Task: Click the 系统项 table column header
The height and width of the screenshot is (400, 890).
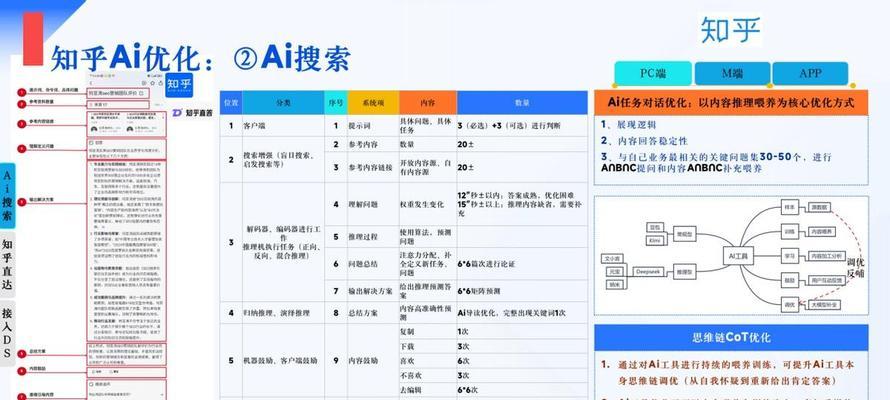Action: coord(373,103)
